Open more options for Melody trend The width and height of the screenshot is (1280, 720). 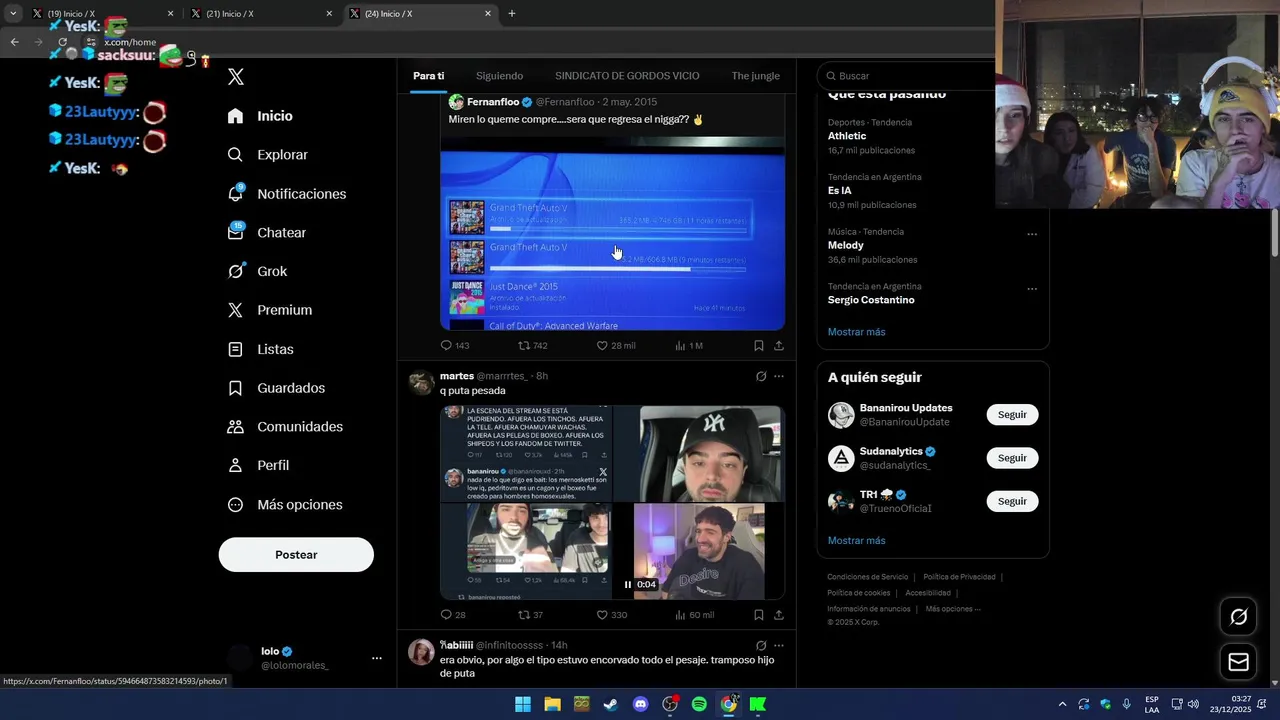1032,235
